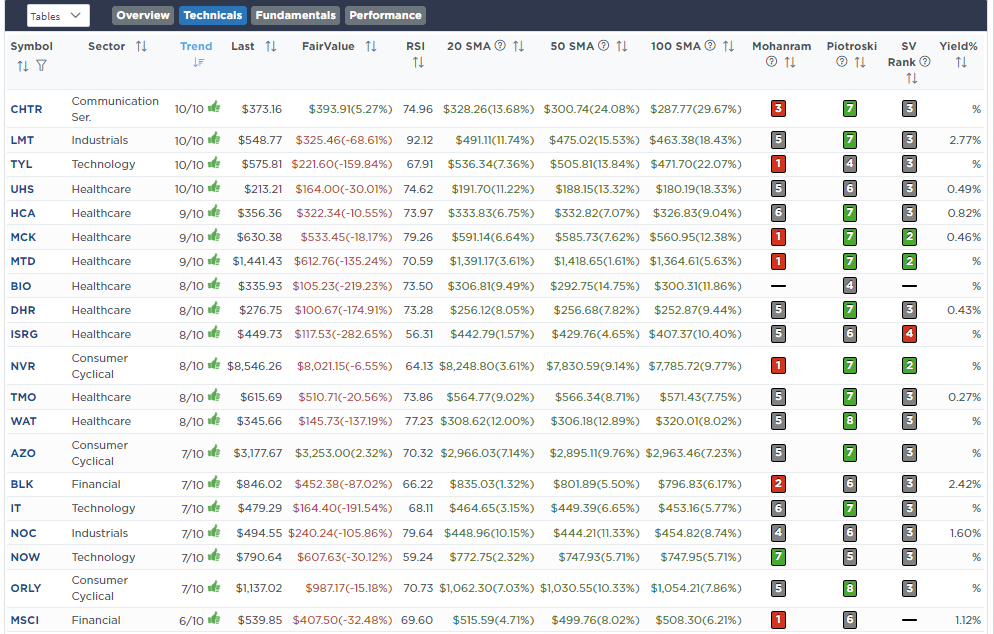Screen dimensions: 994x634
Task: Sort by SV Rank column
Action: click(912, 79)
